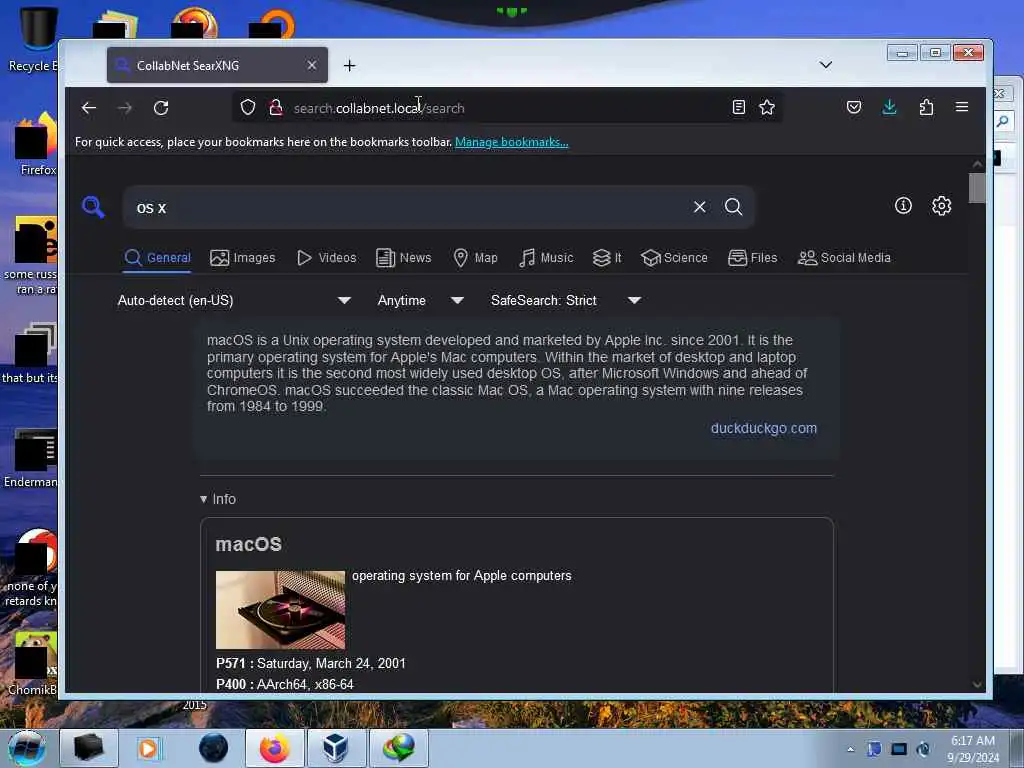Open the media player taskbar icon
Viewport: 1024px width, 768px height.
tap(148, 748)
